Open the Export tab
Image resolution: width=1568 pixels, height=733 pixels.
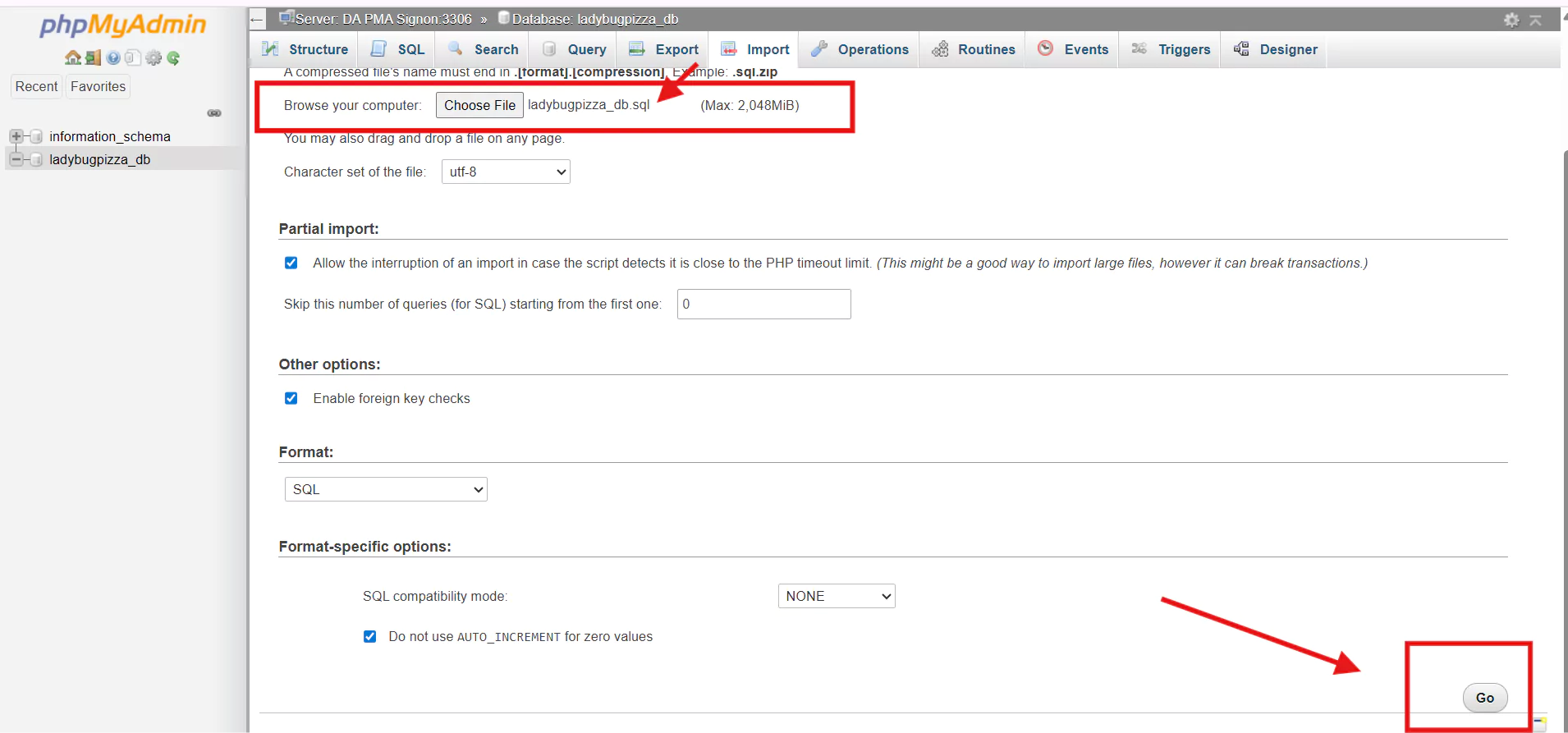(663, 49)
